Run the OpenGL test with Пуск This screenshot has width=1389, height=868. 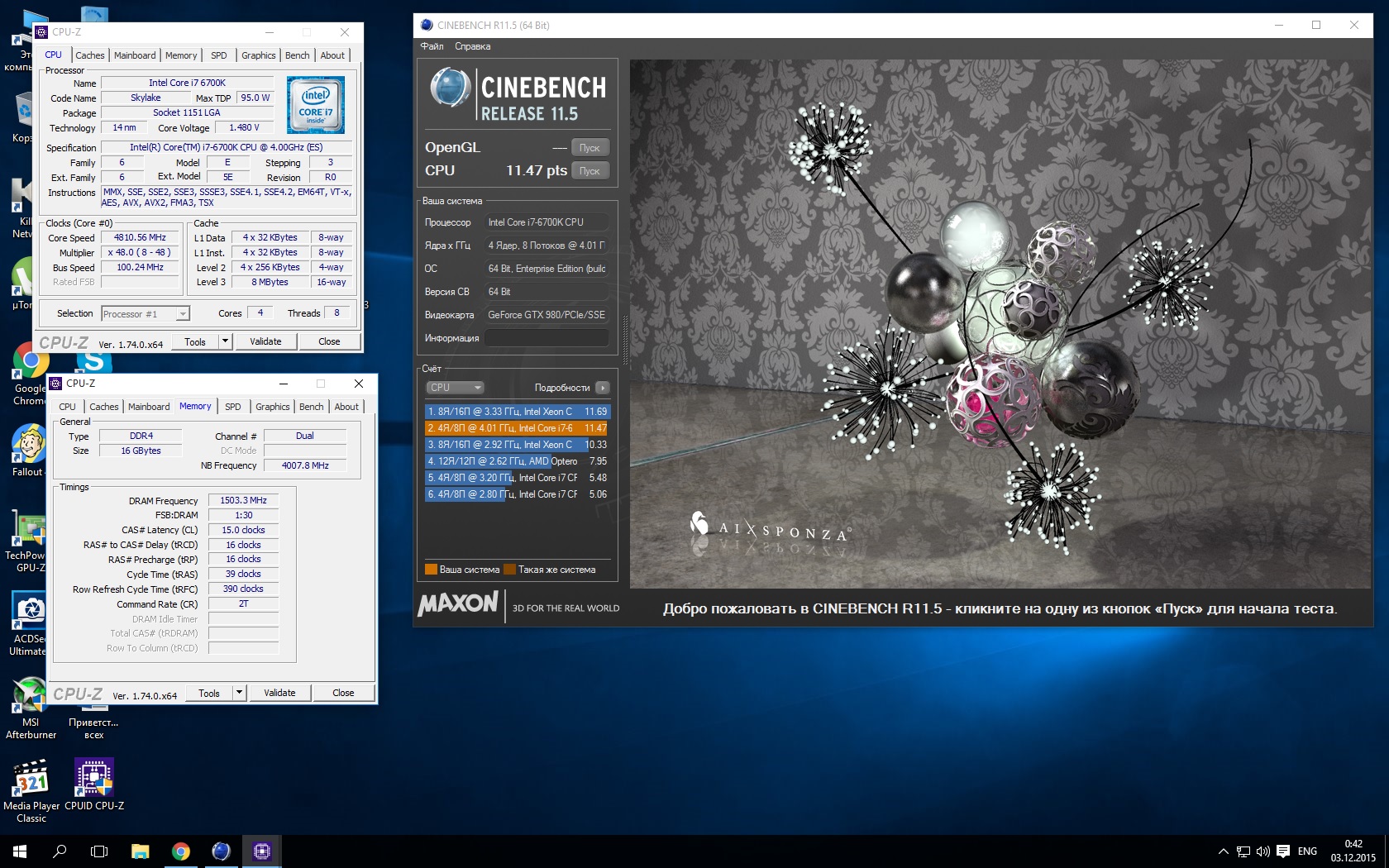(589, 148)
